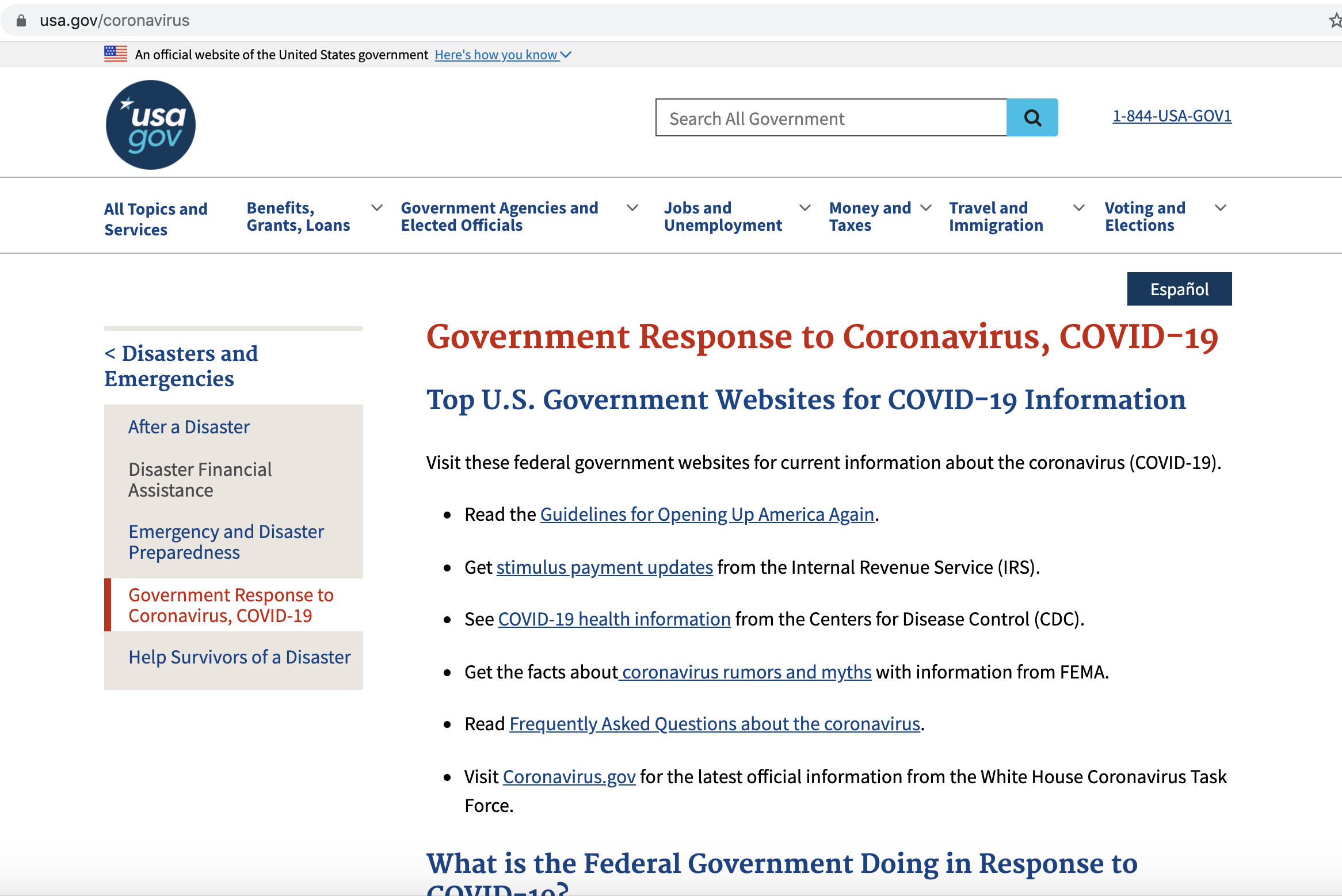The image size is (1342, 896).
Task: Expand the Benefits, Grants, Loans dropdown
Action: (x=377, y=208)
